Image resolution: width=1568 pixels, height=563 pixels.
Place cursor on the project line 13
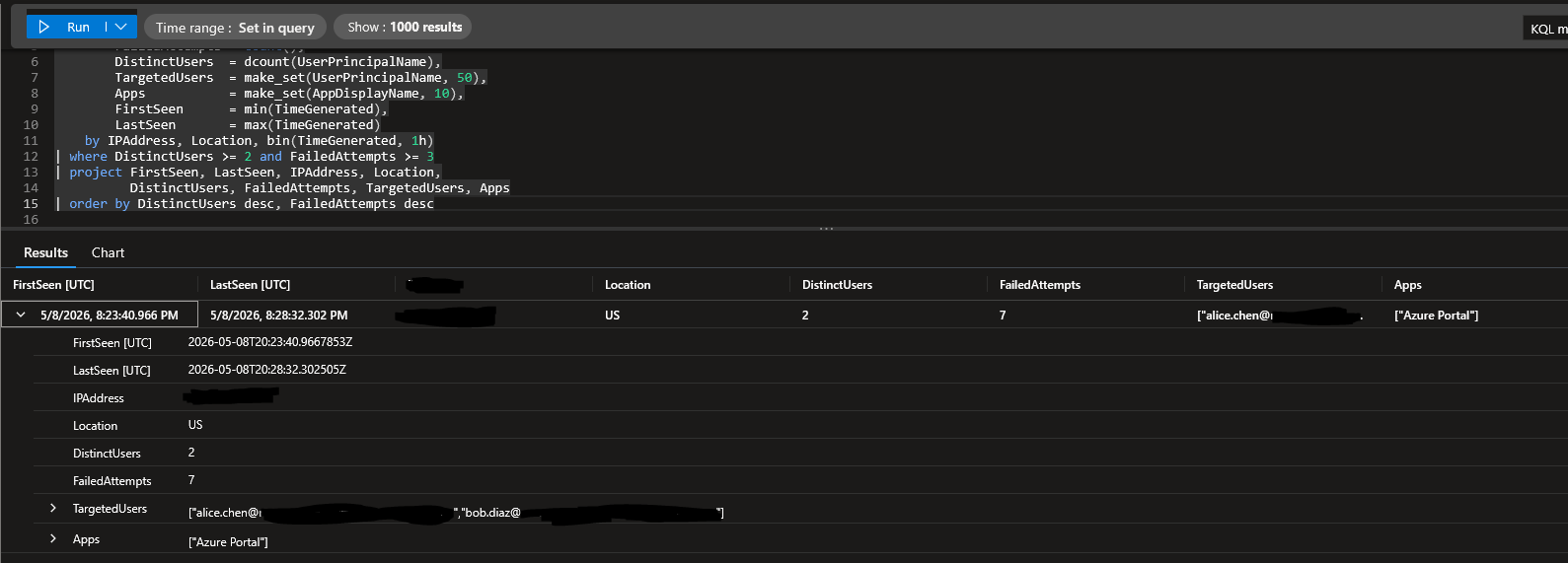(x=249, y=172)
